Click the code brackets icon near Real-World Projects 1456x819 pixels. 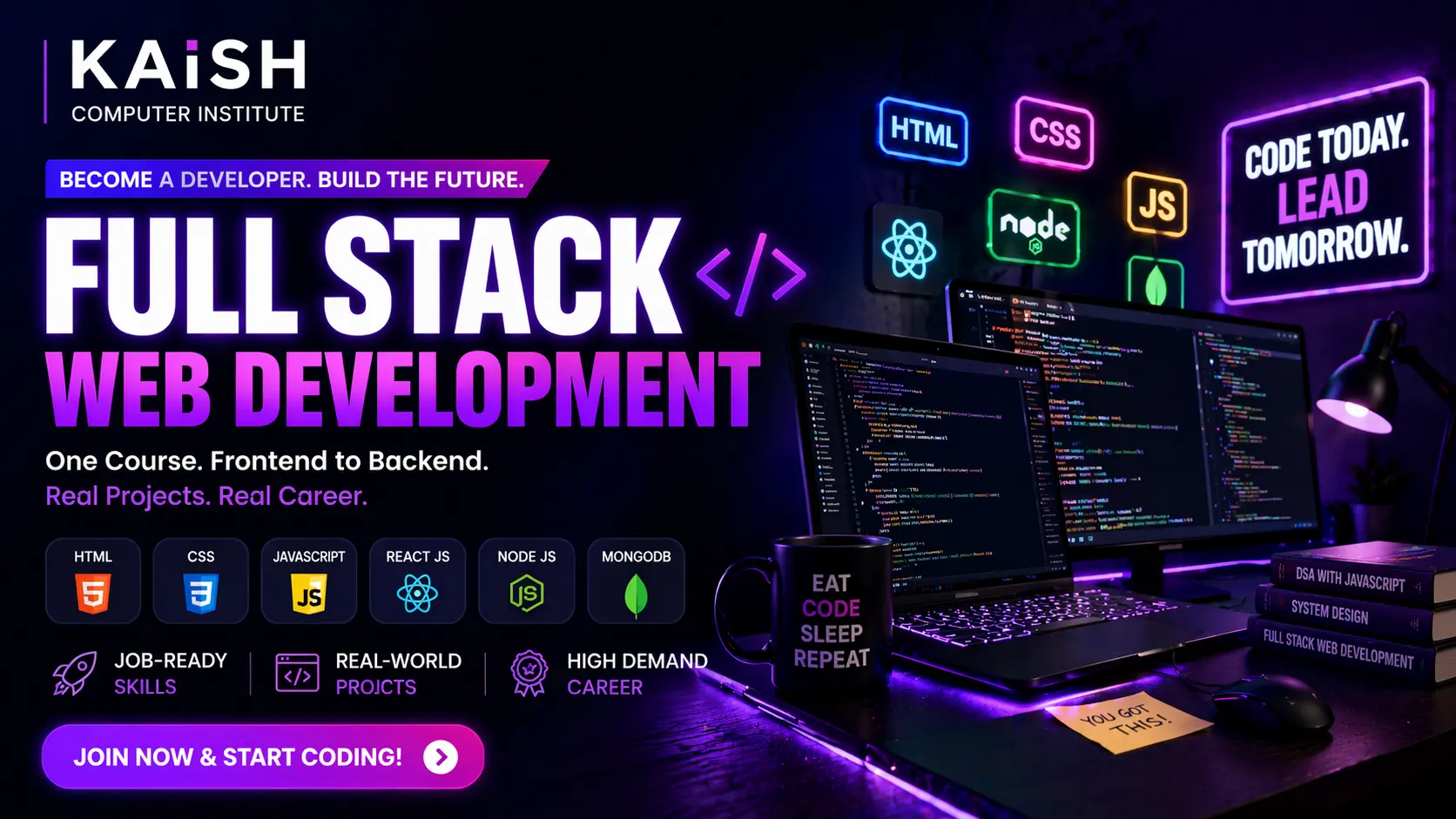point(296,673)
